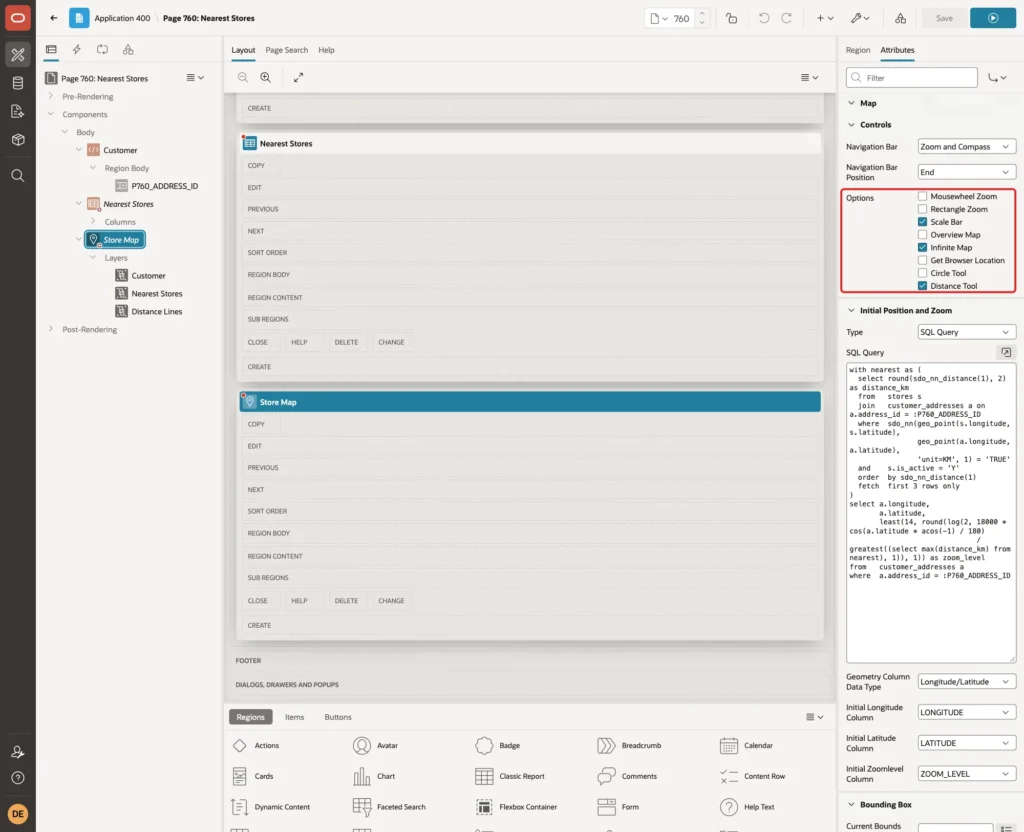Switch to the Rendering tree tab icon

point(51,50)
